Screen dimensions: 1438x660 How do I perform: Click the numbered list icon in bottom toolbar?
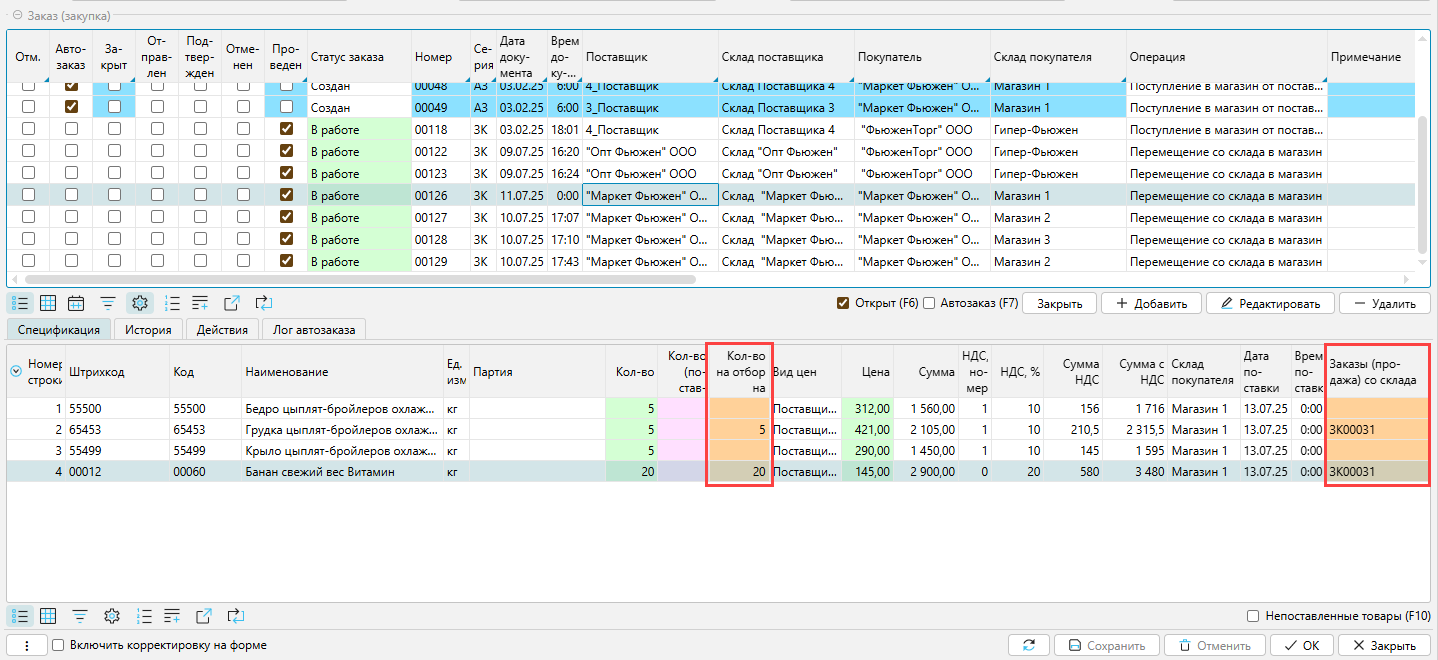(x=143, y=616)
